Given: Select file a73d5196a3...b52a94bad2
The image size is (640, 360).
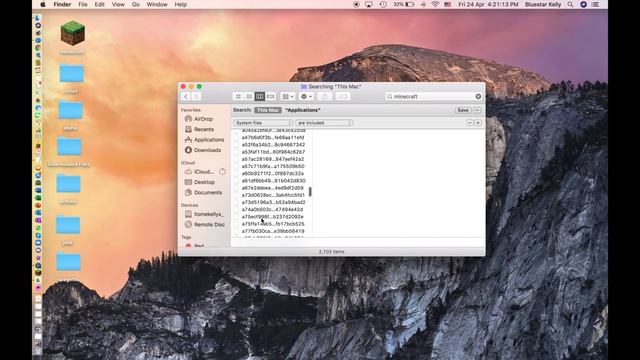Looking at the screenshot, I should click(x=273, y=202).
